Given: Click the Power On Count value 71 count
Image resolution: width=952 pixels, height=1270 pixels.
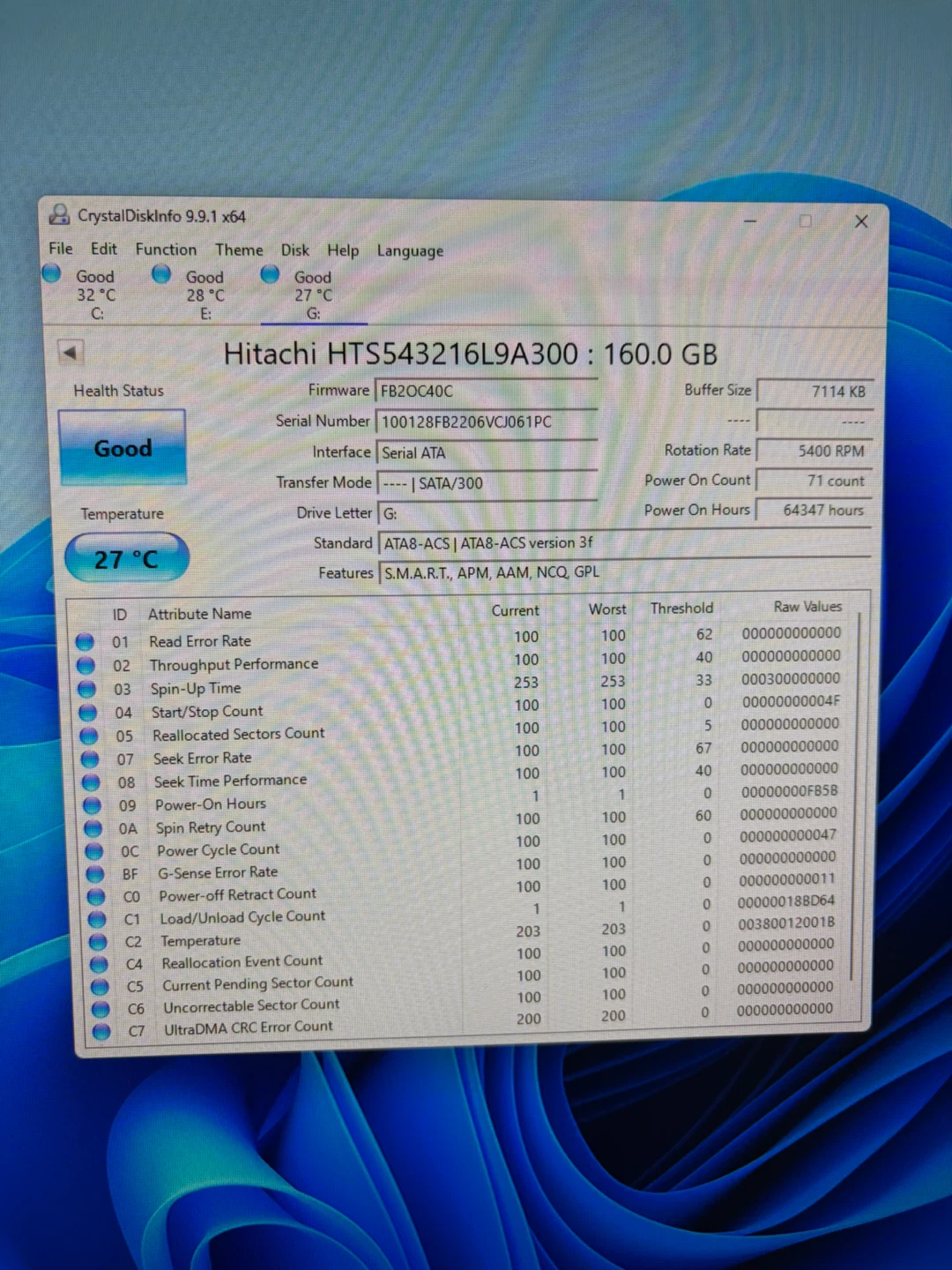Looking at the screenshot, I should coord(815,481).
